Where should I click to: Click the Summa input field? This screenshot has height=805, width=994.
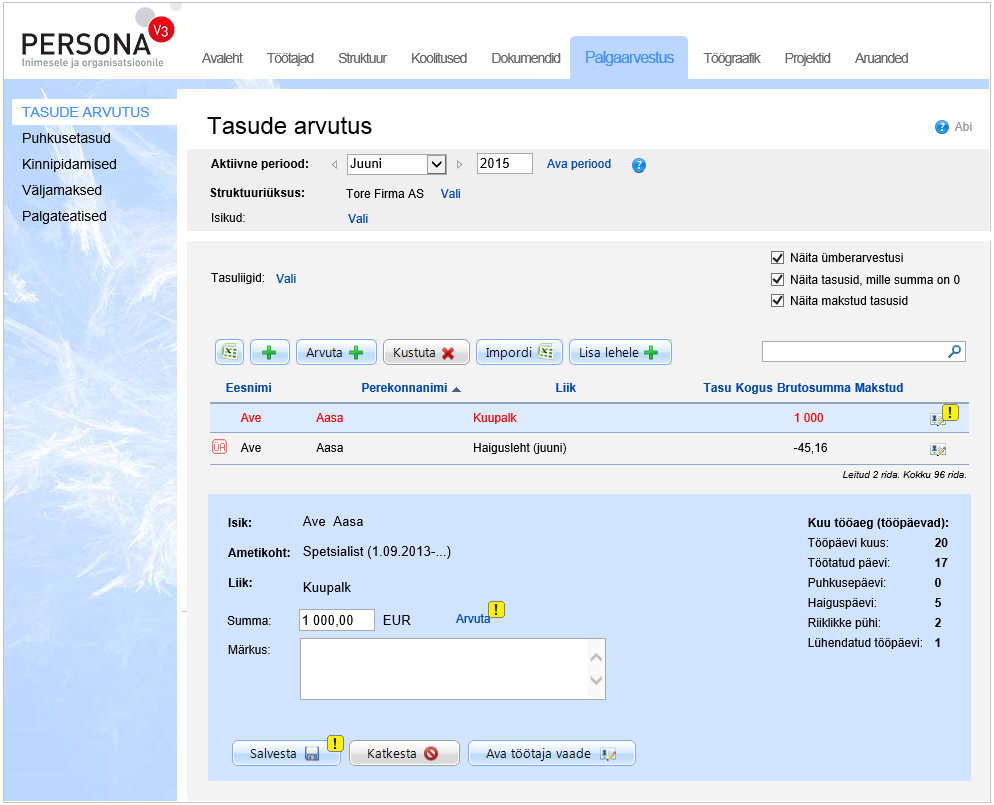(x=337, y=621)
